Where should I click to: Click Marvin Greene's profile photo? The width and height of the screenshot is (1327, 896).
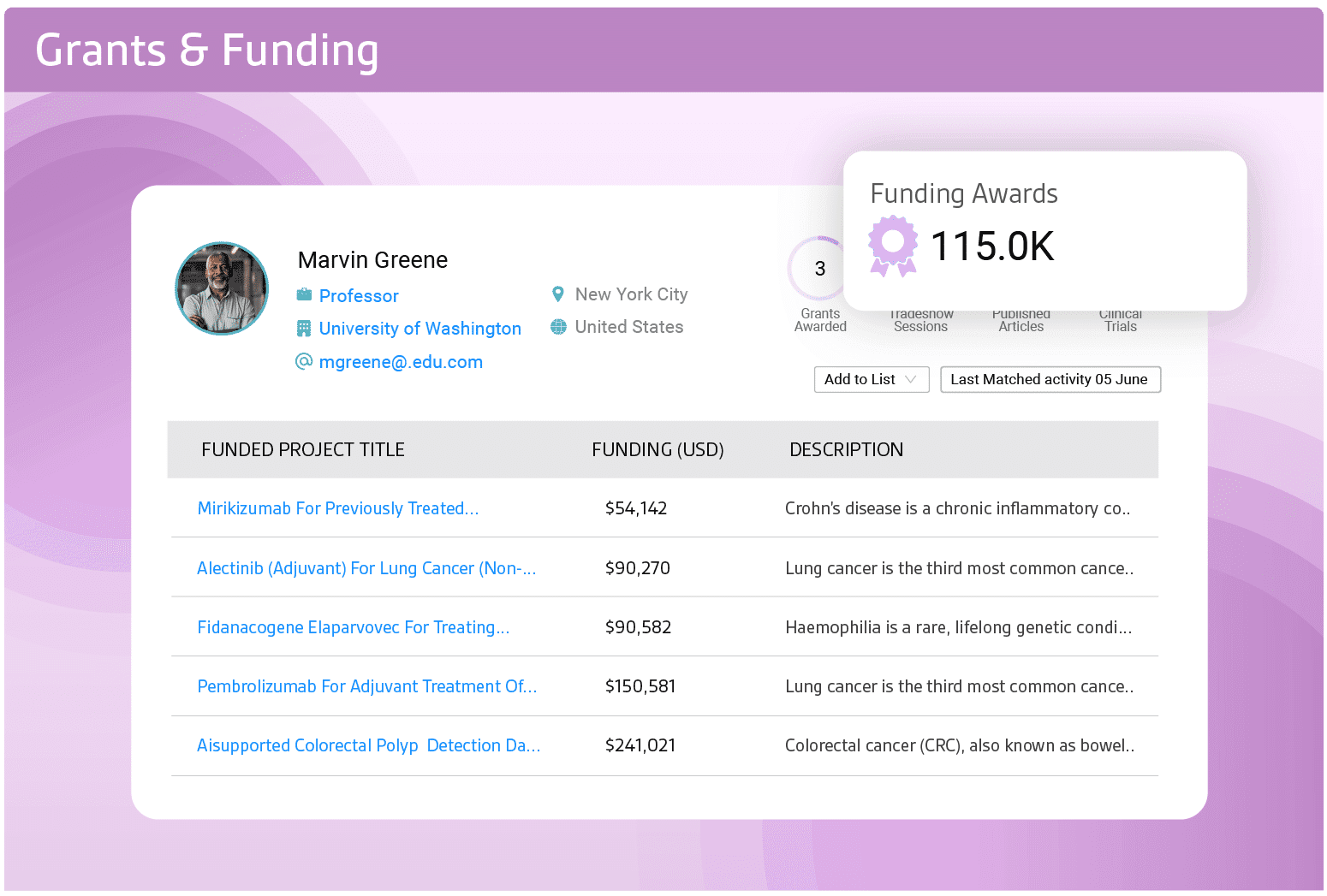point(222,288)
